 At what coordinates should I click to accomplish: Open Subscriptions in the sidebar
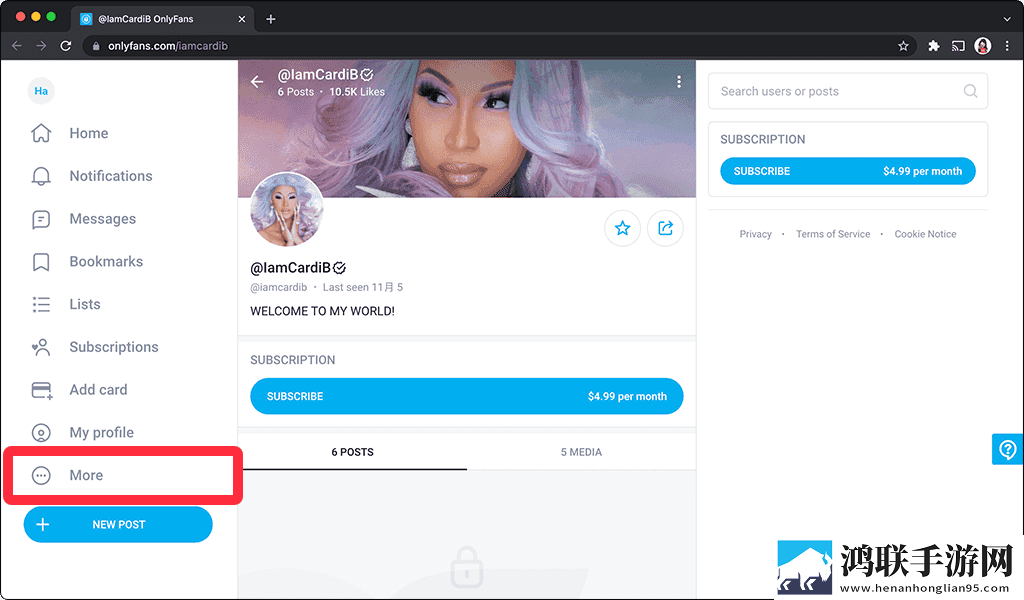click(x=95, y=347)
